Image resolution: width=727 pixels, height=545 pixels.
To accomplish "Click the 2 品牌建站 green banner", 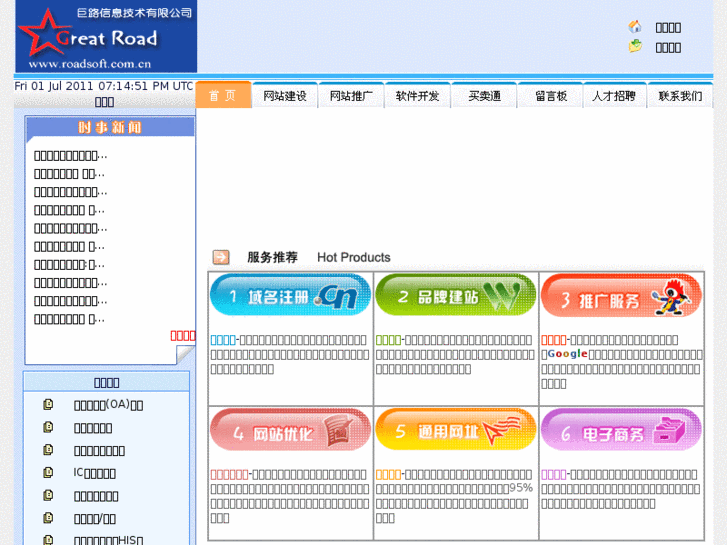I will pos(455,295).
